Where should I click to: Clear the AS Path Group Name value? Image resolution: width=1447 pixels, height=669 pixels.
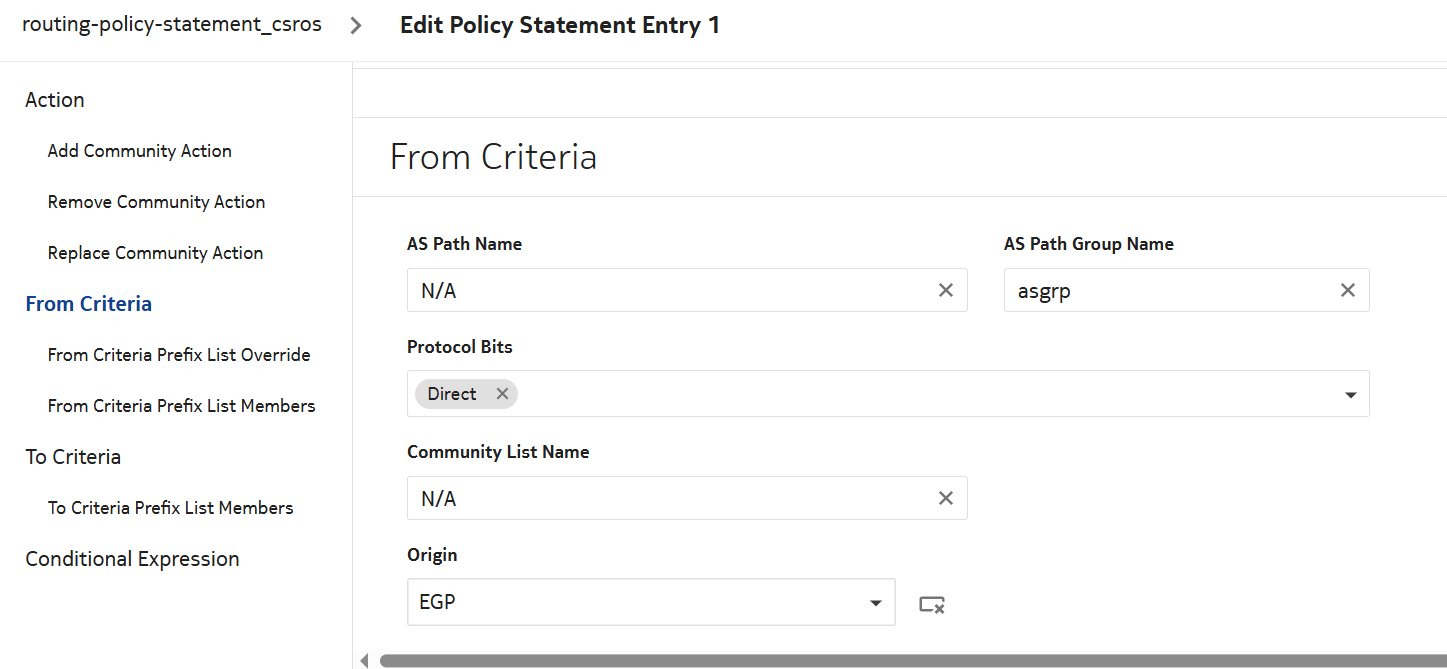pyautogui.click(x=1347, y=291)
